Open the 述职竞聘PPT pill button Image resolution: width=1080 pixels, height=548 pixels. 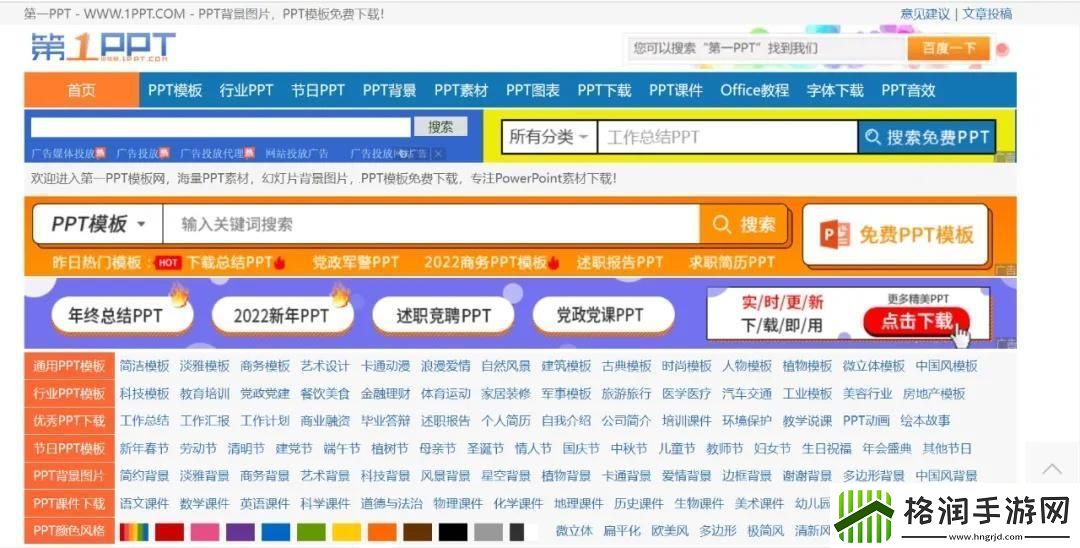click(443, 316)
